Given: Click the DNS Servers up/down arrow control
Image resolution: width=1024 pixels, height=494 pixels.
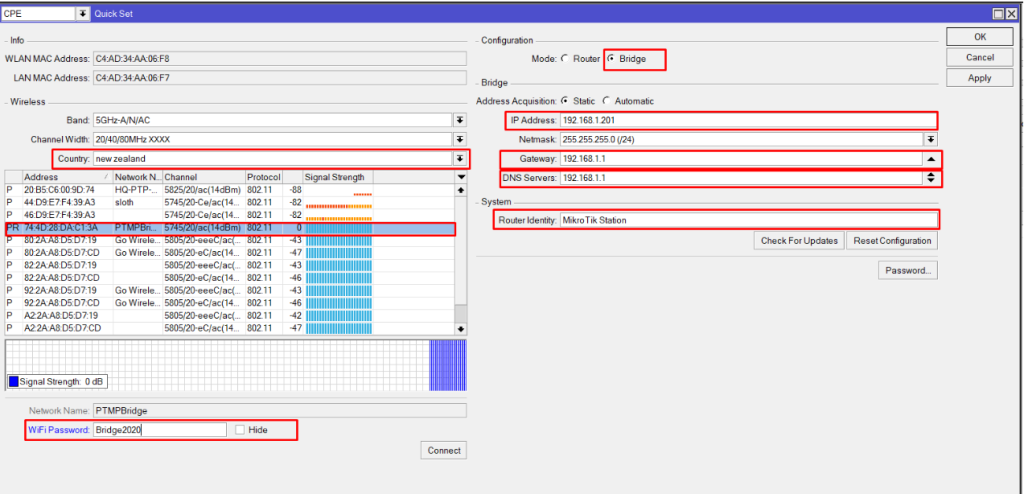Looking at the screenshot, I should 930,178.
